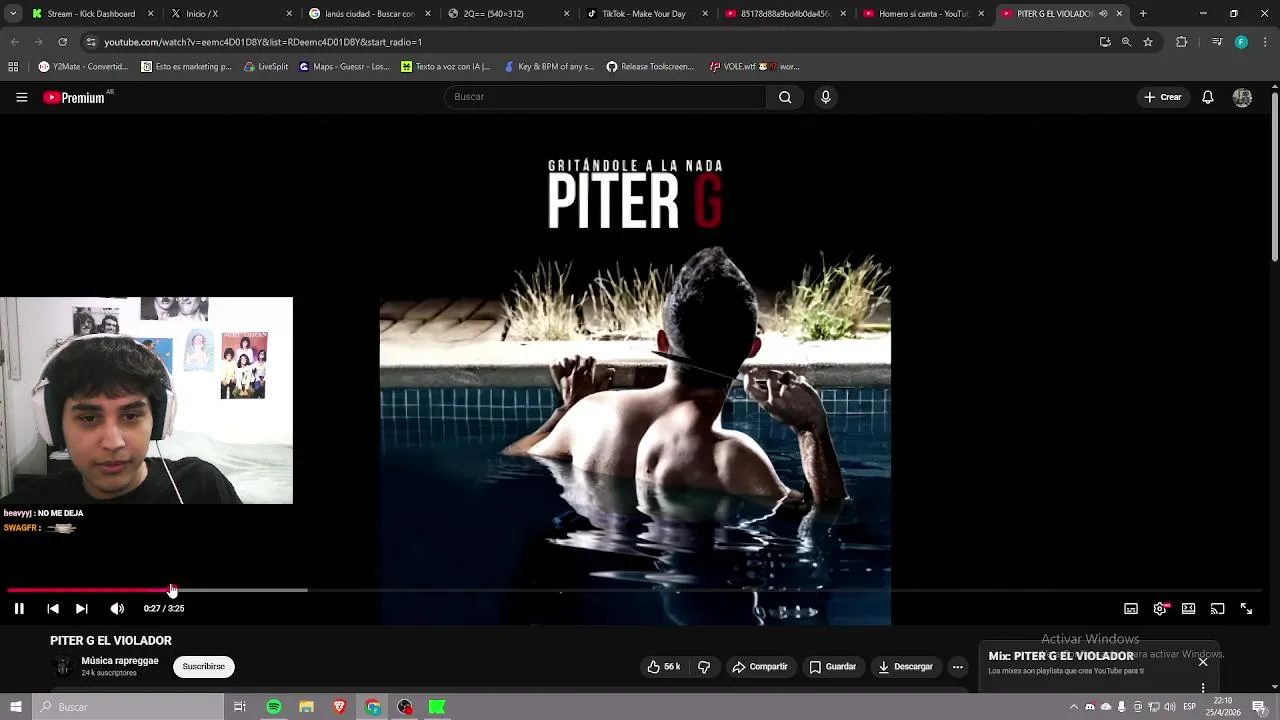The width and height of the screenshot is (1280, 720).
Task: Enter fullscreen video mode
Action: coord(1246,608)
